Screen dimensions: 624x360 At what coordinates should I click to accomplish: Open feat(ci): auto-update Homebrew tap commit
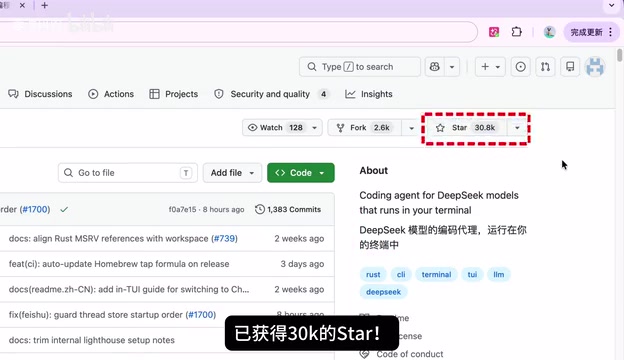point(119,264)
